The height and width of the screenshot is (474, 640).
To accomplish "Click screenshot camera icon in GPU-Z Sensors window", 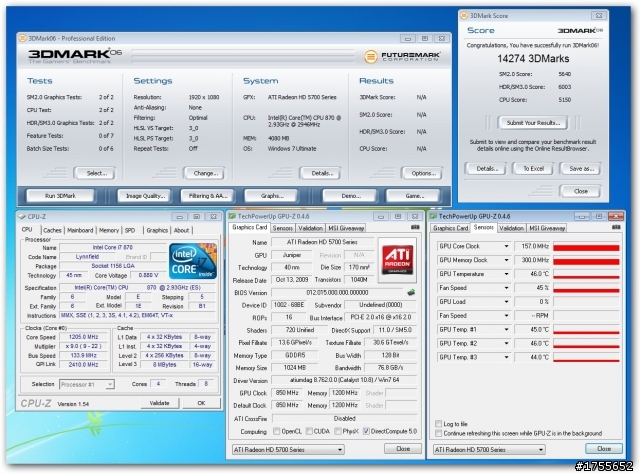I will click(616, 227).
